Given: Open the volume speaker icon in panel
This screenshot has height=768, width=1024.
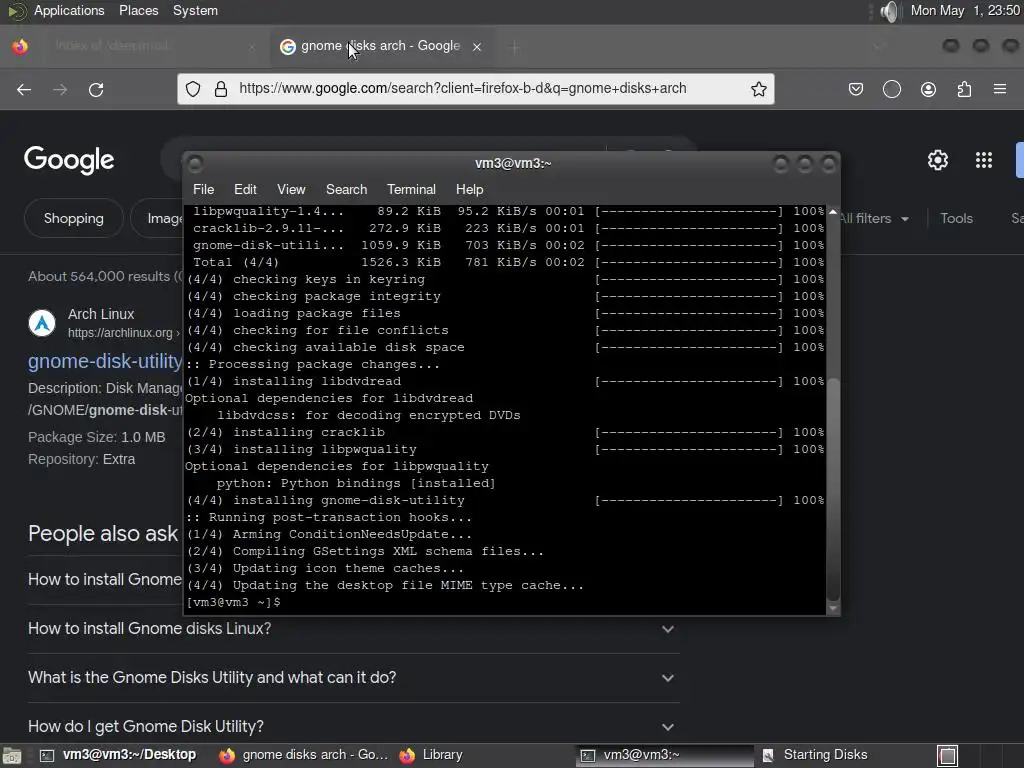Looking at the screenshot, I should (889, 11).
